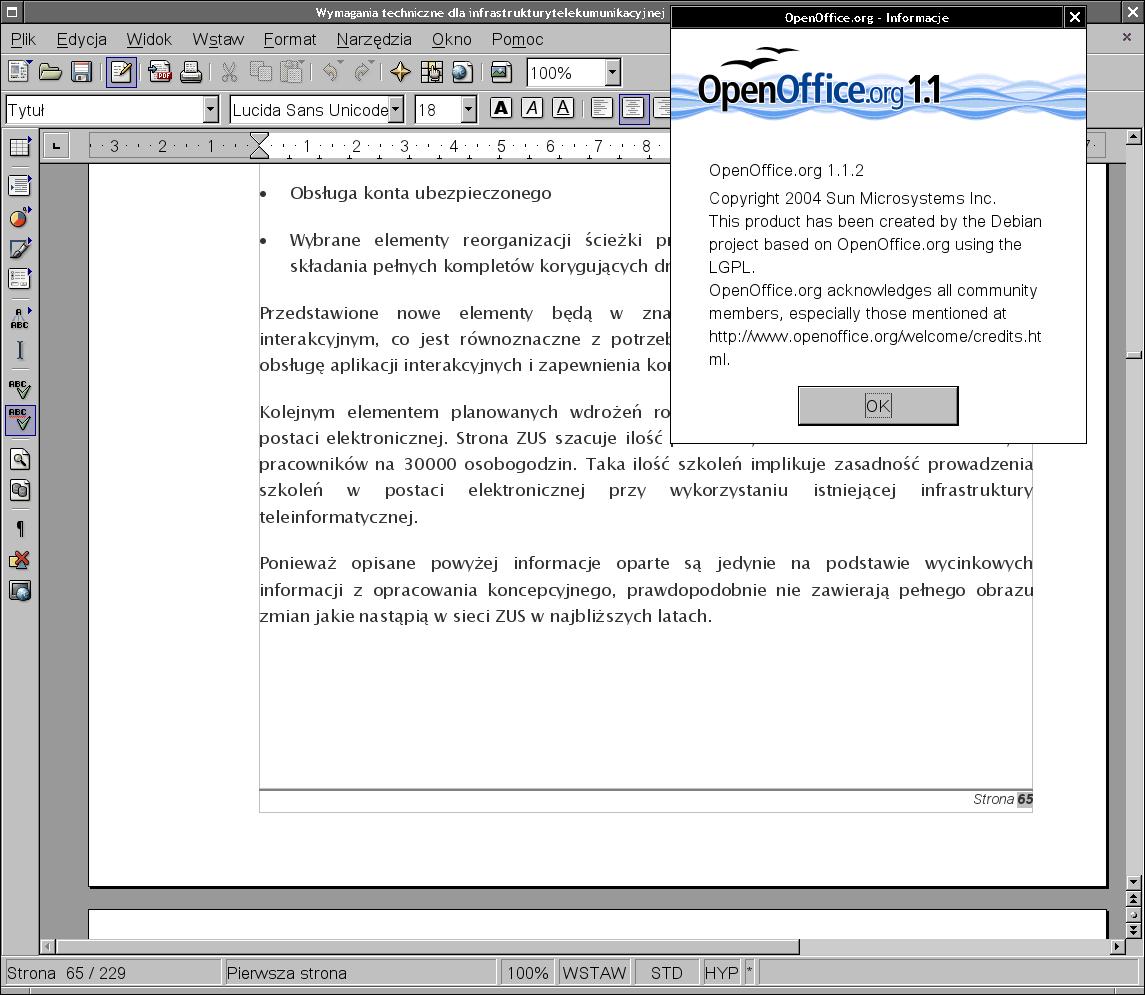Open the Form controls sidebar icon
Image resolution: width=1145 pixels, height=995 pixels.
pyautogui.click(x=20, y=278)
